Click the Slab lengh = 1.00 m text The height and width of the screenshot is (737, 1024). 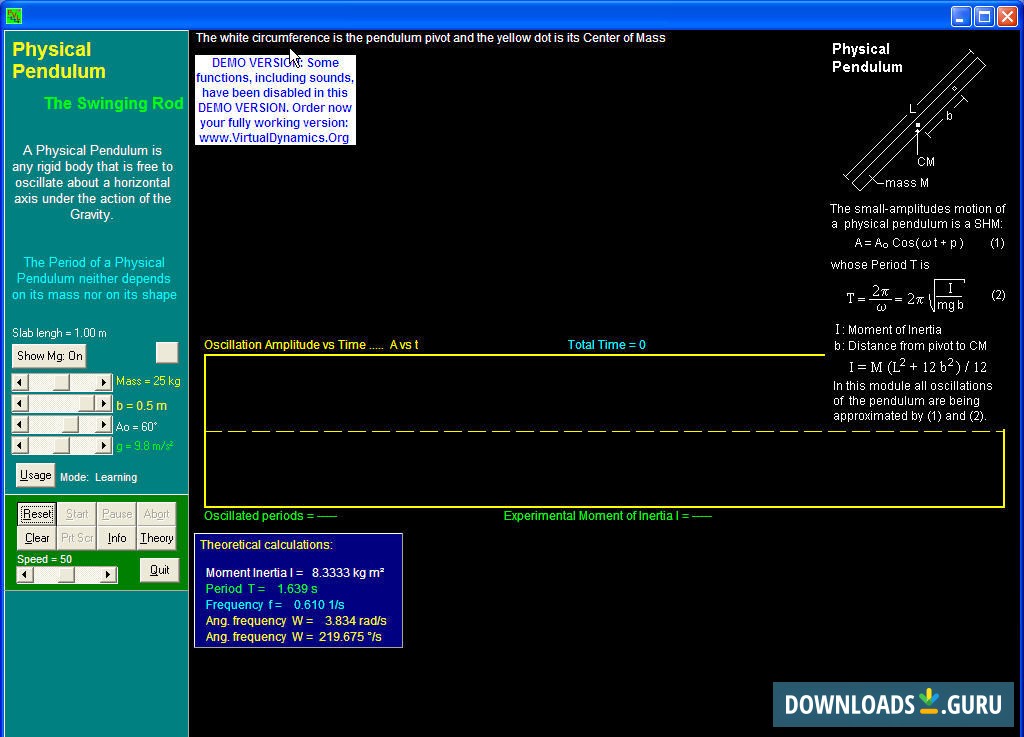(x=59, y=333)
